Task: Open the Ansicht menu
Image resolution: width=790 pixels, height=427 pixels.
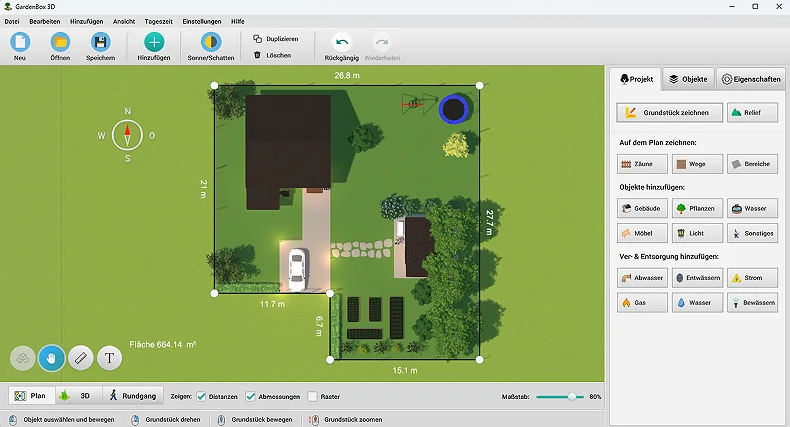Action: (x=124, y=22)
